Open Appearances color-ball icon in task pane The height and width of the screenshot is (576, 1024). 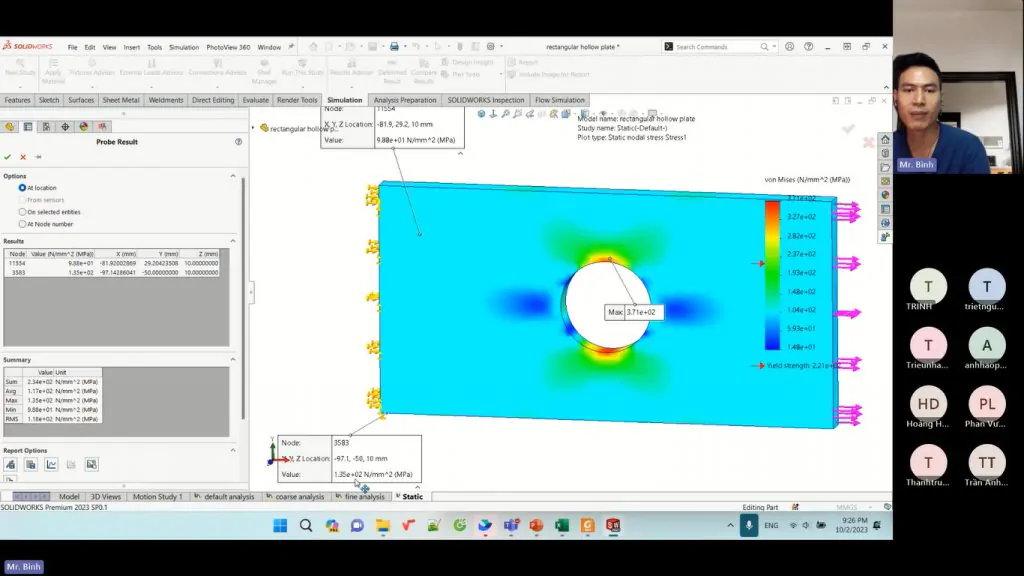click(x=885, y=195)
